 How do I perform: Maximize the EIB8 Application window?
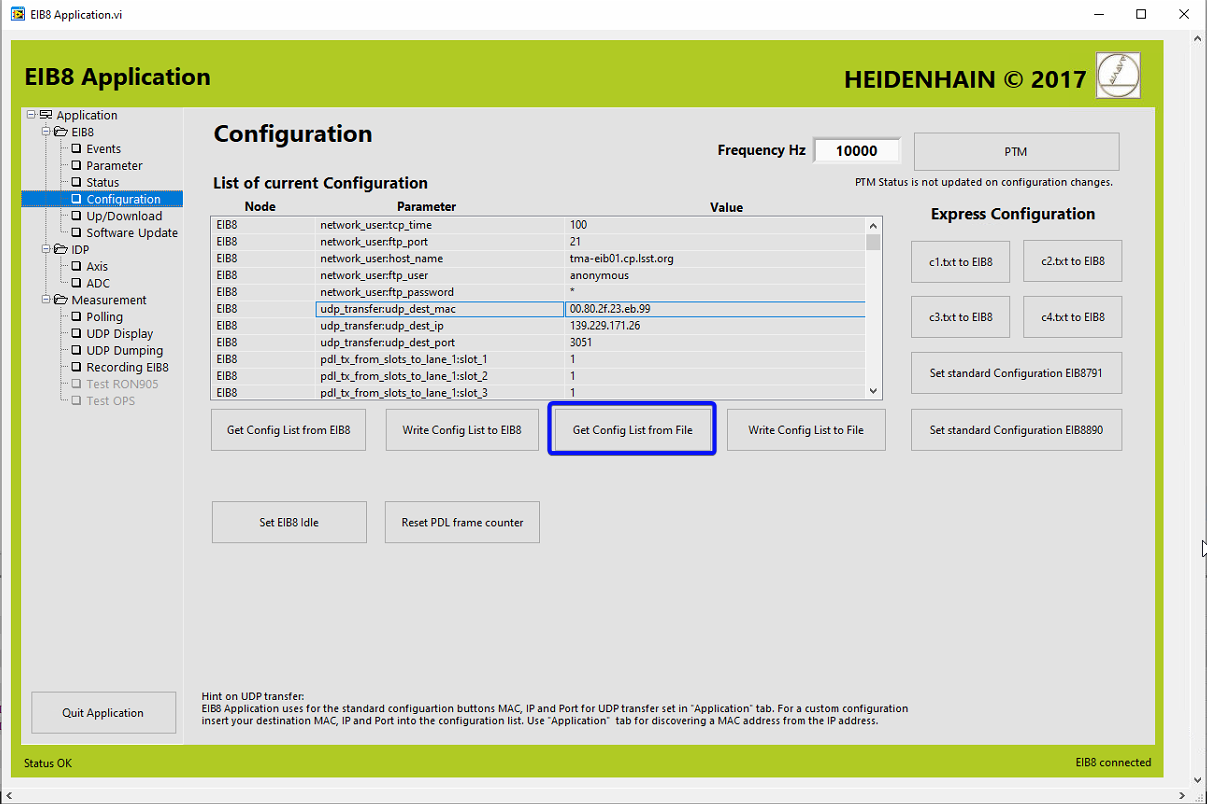pyautogui.click(x=1141, y=14)
